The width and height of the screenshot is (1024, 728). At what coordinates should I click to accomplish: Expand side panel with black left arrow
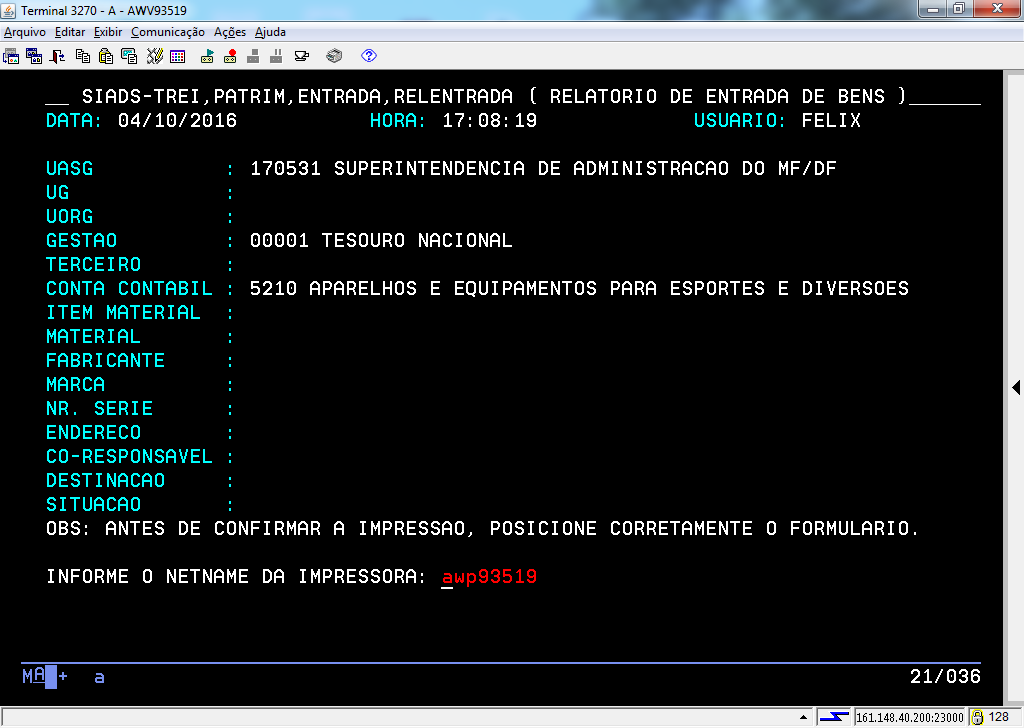click(1016, 387)
